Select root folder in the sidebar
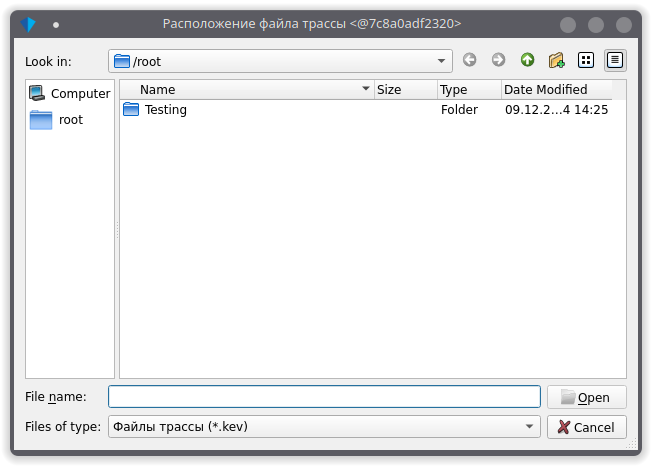Image resolution: width=652 pixels, height=466 pixels. pyautogui.click(x=70, y=120)
